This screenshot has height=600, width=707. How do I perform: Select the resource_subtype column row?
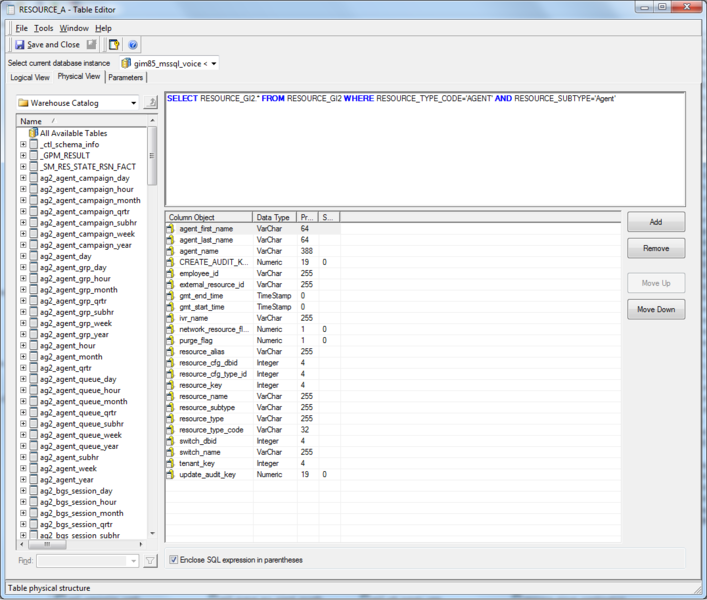[x=253, y=408]
